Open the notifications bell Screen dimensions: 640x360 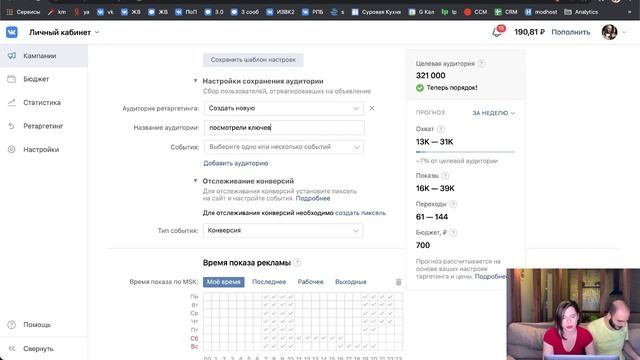(497, 32)
